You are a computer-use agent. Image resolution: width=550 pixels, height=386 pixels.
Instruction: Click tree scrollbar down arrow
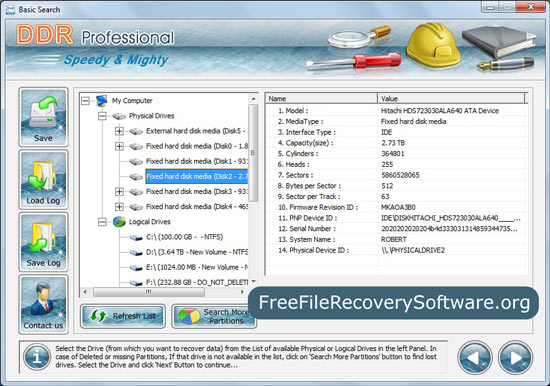(x=253, y=282)
